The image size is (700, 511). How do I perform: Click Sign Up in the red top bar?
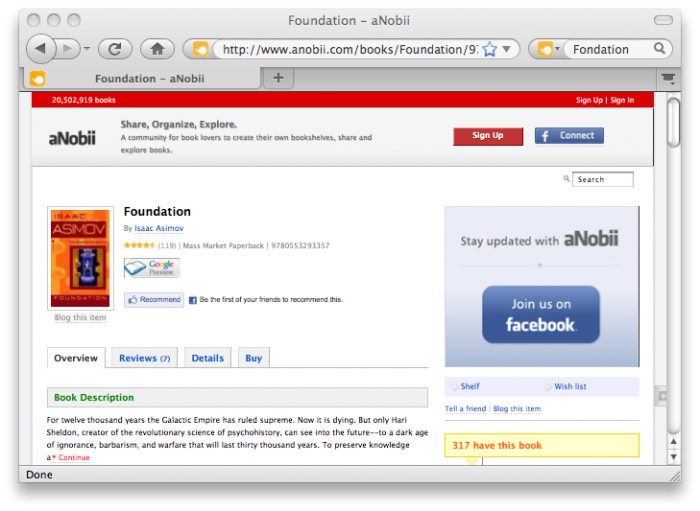pyautogui.click(x=589, y=100)
